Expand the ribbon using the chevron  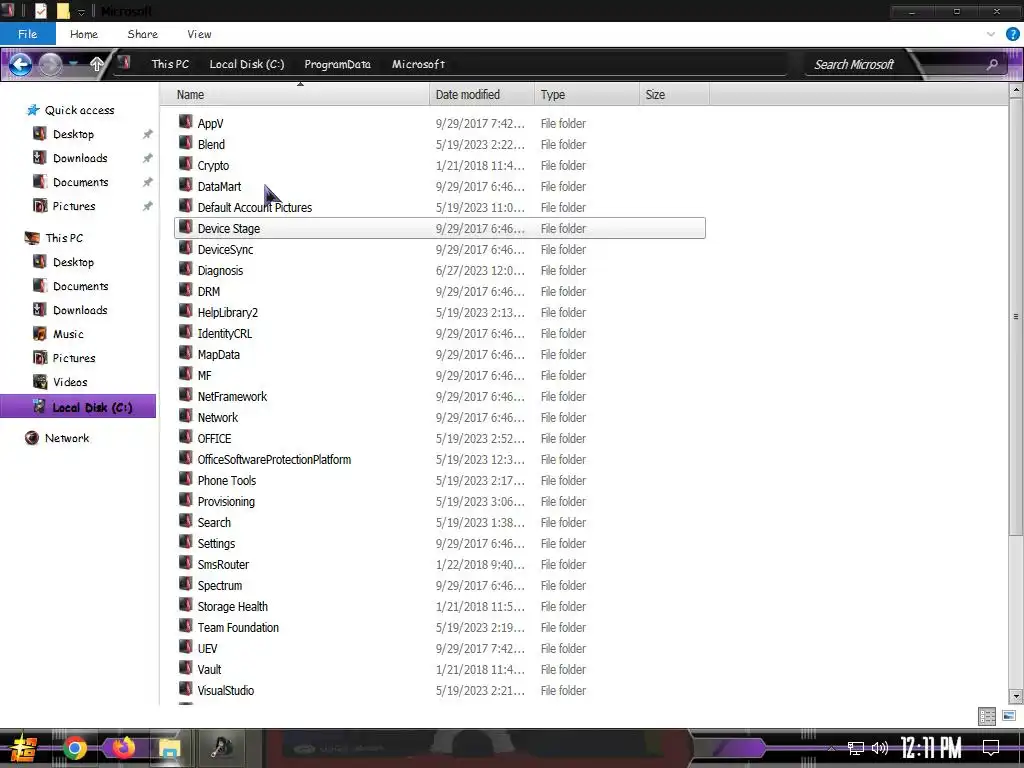pos(991,34)
